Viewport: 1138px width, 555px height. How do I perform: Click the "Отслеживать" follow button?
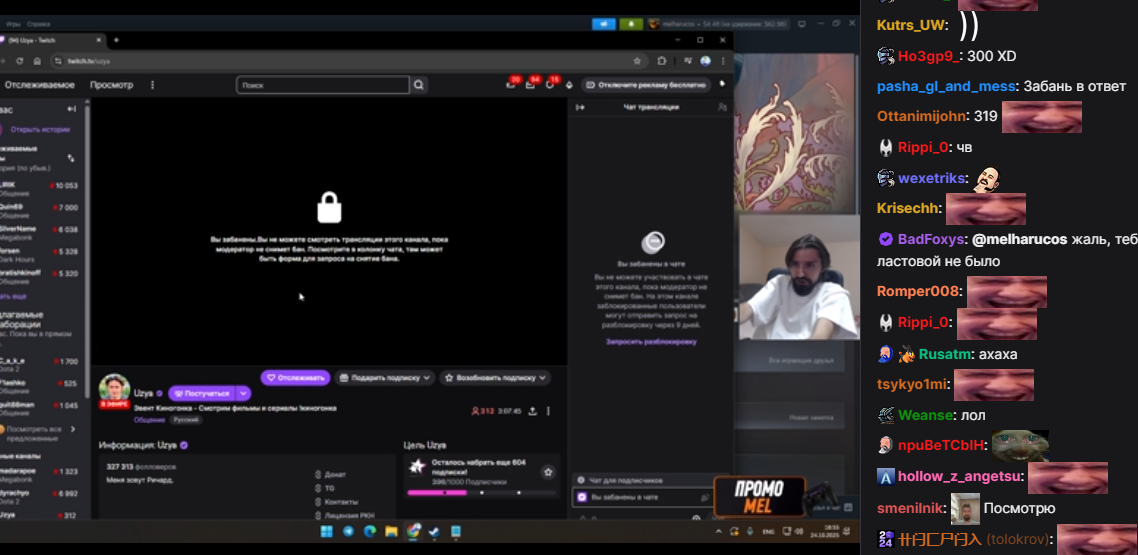coord(295,378)
